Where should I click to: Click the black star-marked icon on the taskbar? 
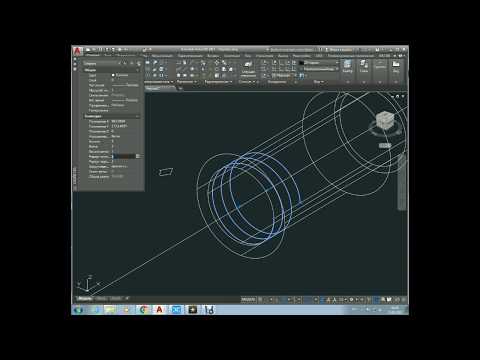(193, 310)
